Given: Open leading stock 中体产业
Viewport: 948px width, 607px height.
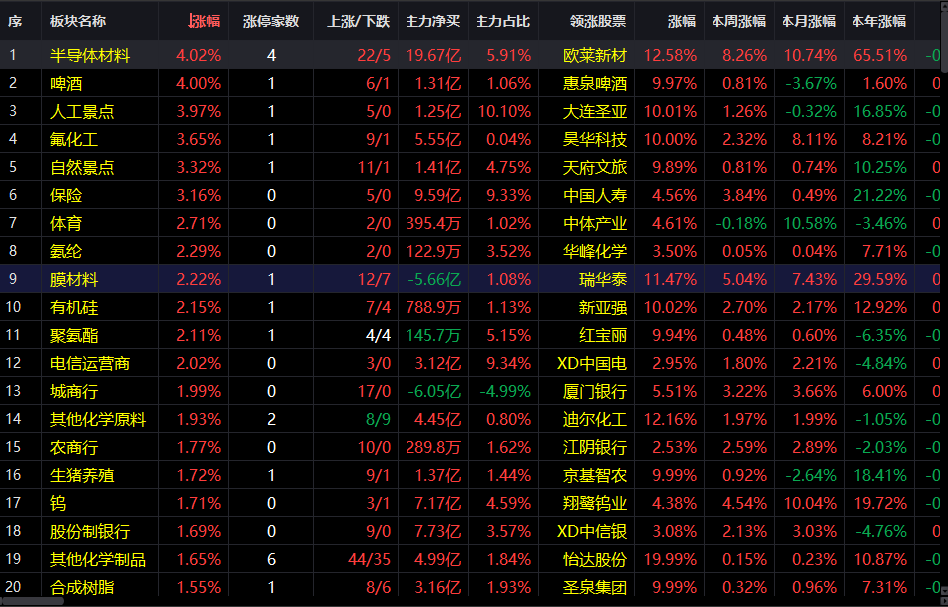Looking at the screenshot, I should tap(595, 224).
